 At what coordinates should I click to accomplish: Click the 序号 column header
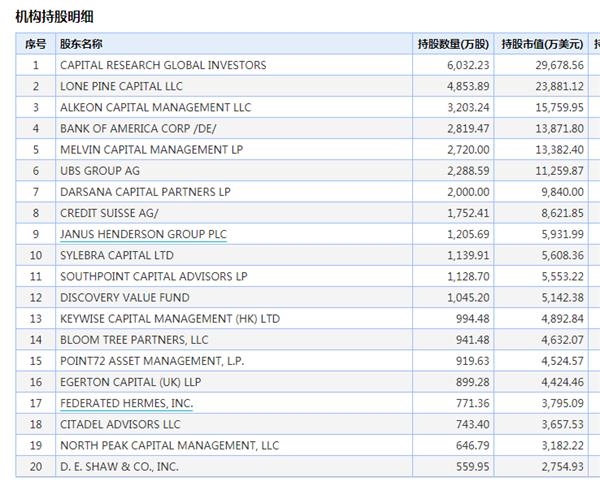click(36, 44)
